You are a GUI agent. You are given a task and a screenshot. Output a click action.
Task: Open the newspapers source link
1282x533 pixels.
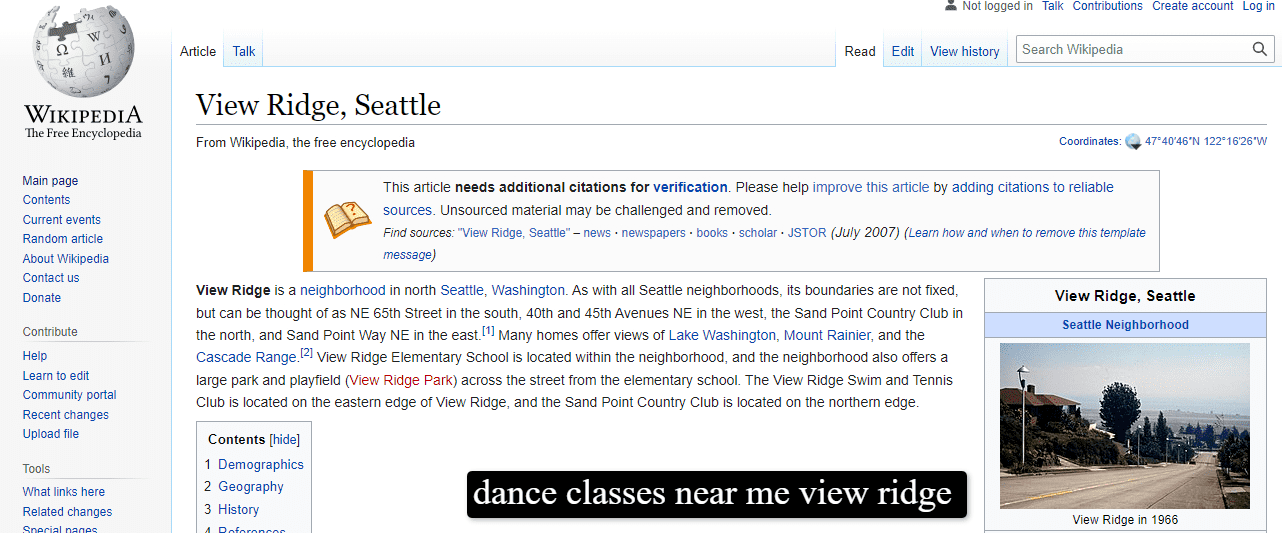click(654, 233)
